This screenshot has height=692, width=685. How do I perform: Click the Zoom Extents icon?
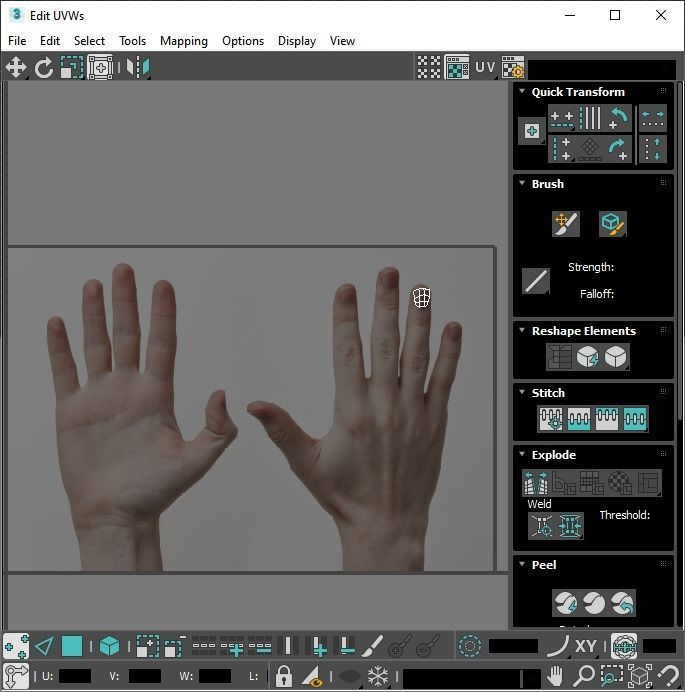coord(640,675)
